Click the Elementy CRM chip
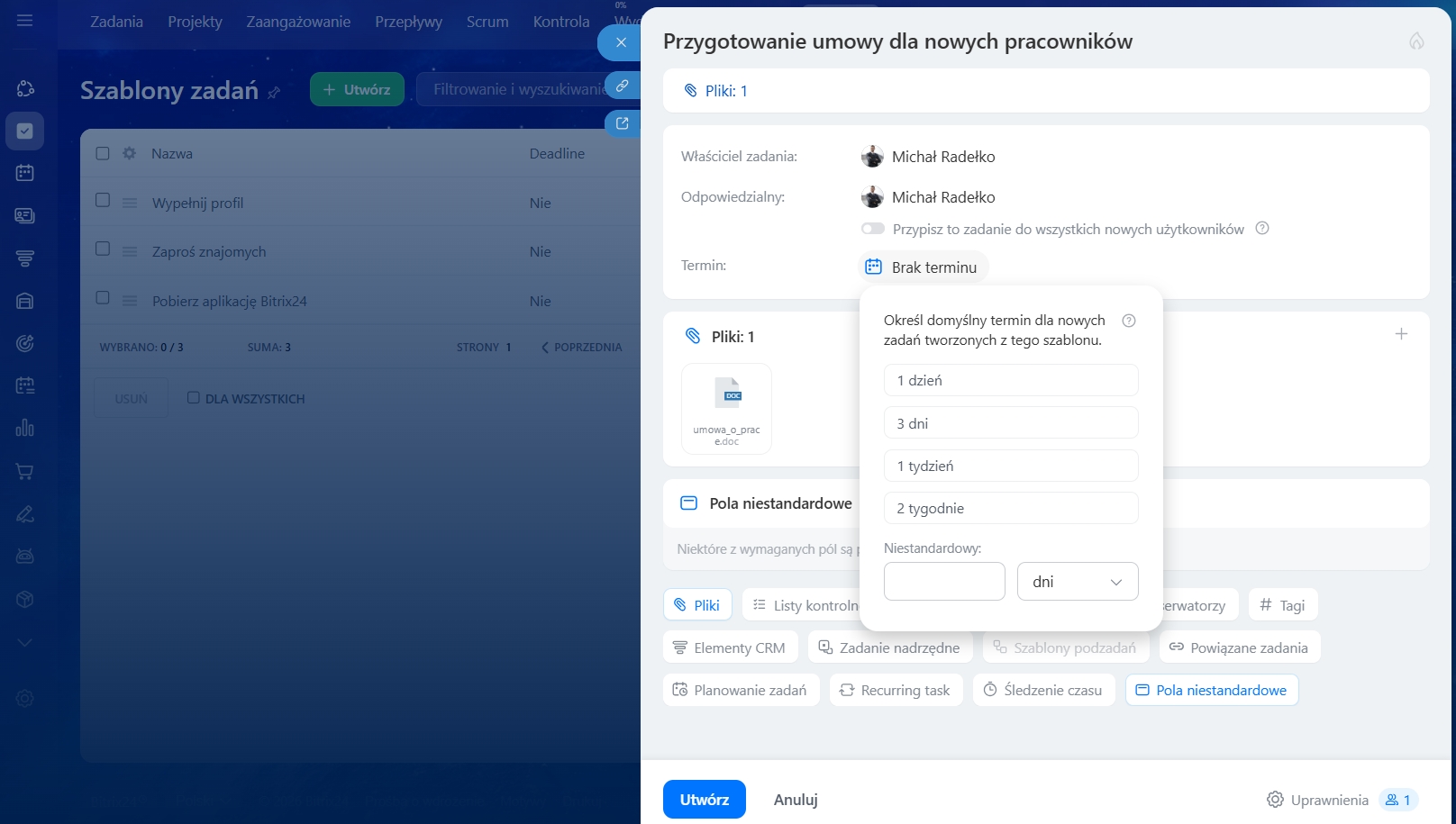Image resolution: width=1456 pixels, height=824 pixels. (730, 647)
